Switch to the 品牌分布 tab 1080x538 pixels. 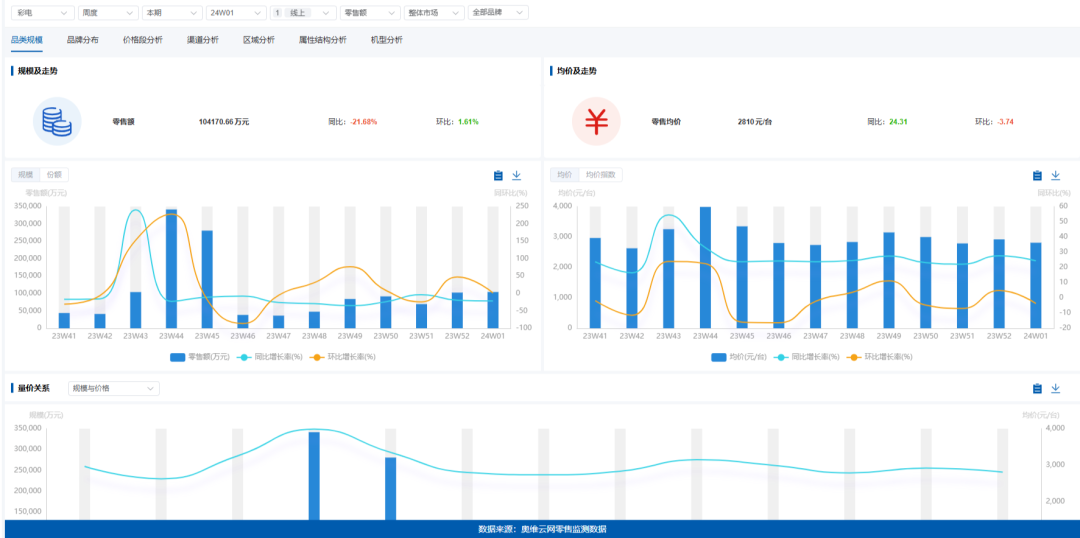tap(82, 40)
